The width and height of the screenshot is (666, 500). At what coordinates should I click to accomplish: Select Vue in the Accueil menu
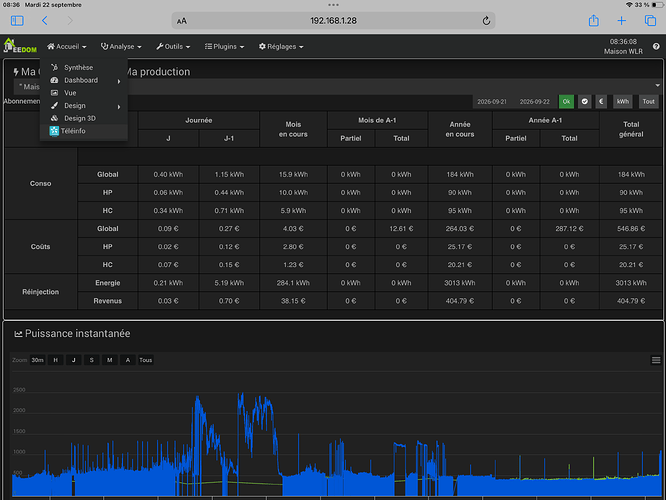pyautogui.click(x=70, y=93)
